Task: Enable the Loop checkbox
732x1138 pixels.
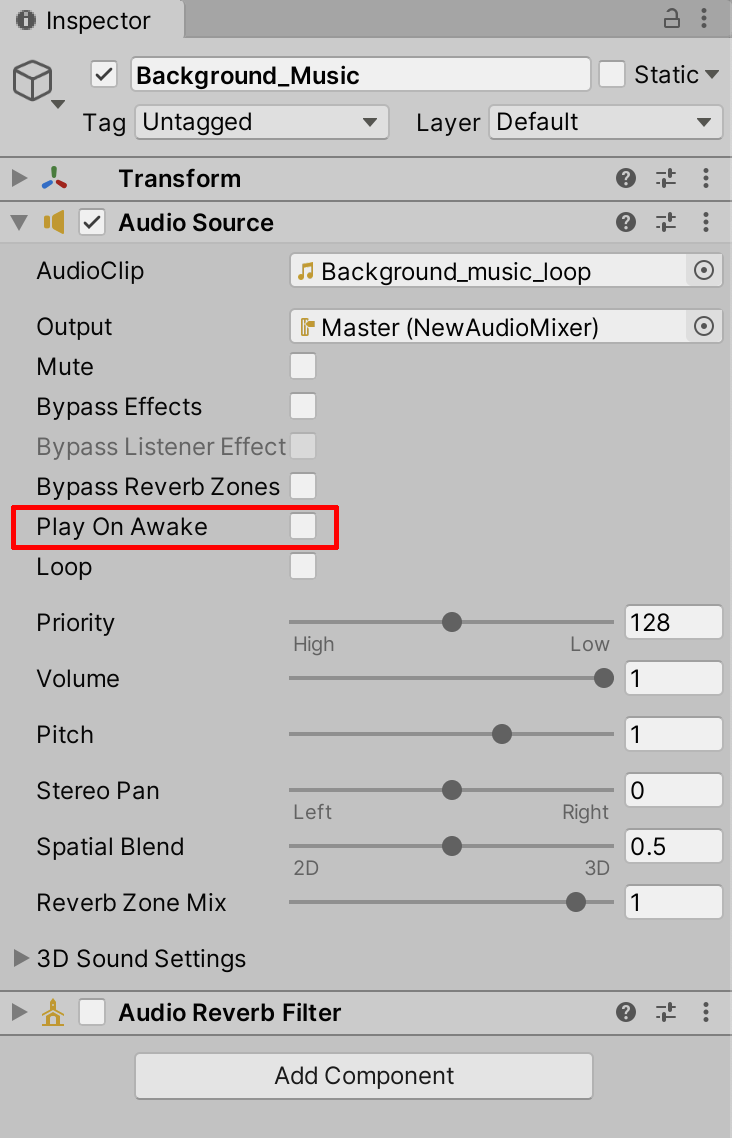Action: point(303,567)
